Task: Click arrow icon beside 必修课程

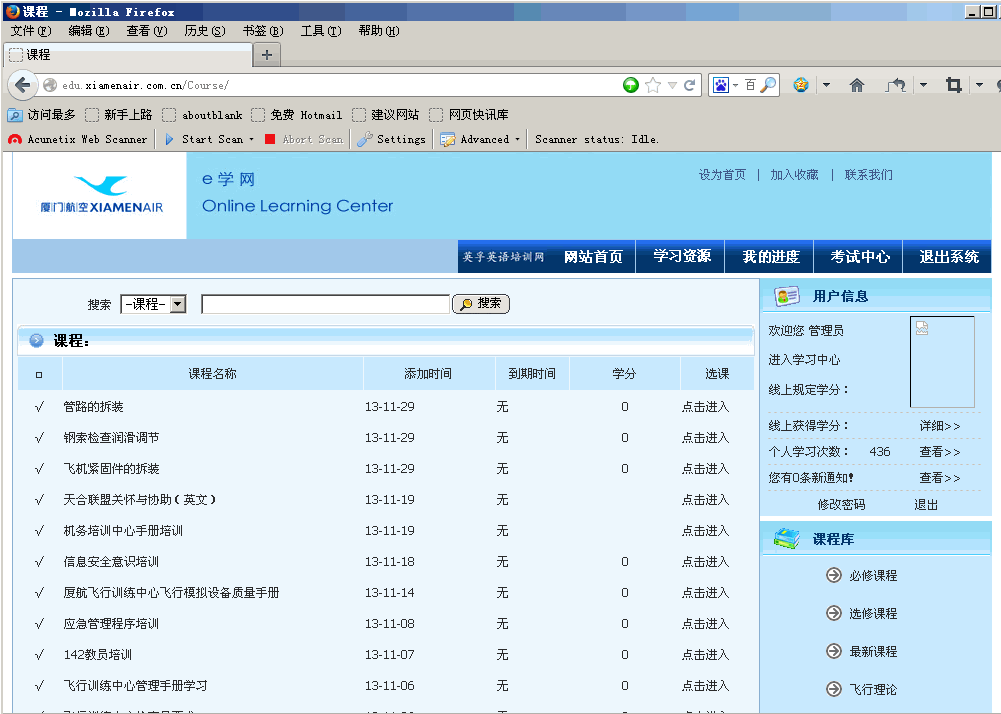Action: (x=834, y=575)
